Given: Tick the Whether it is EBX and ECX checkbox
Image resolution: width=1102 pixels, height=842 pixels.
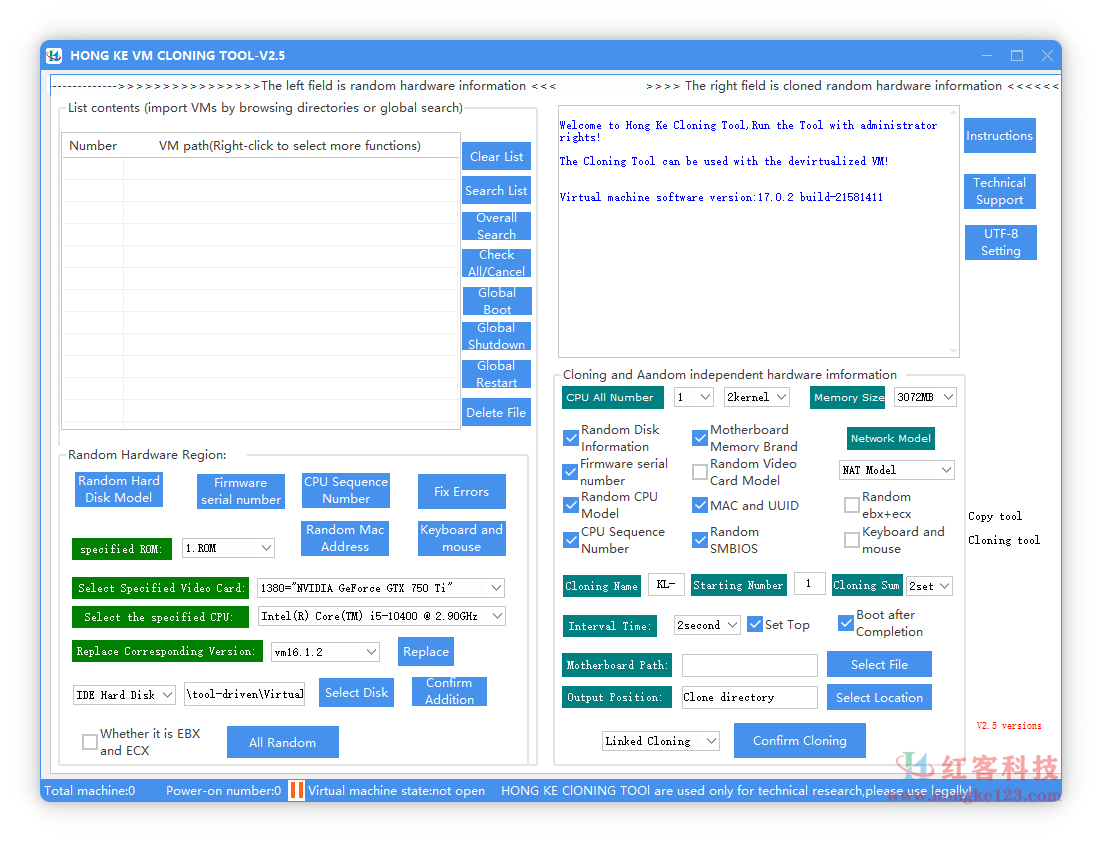Looking at the screenshot, I should tap(90, 742).
